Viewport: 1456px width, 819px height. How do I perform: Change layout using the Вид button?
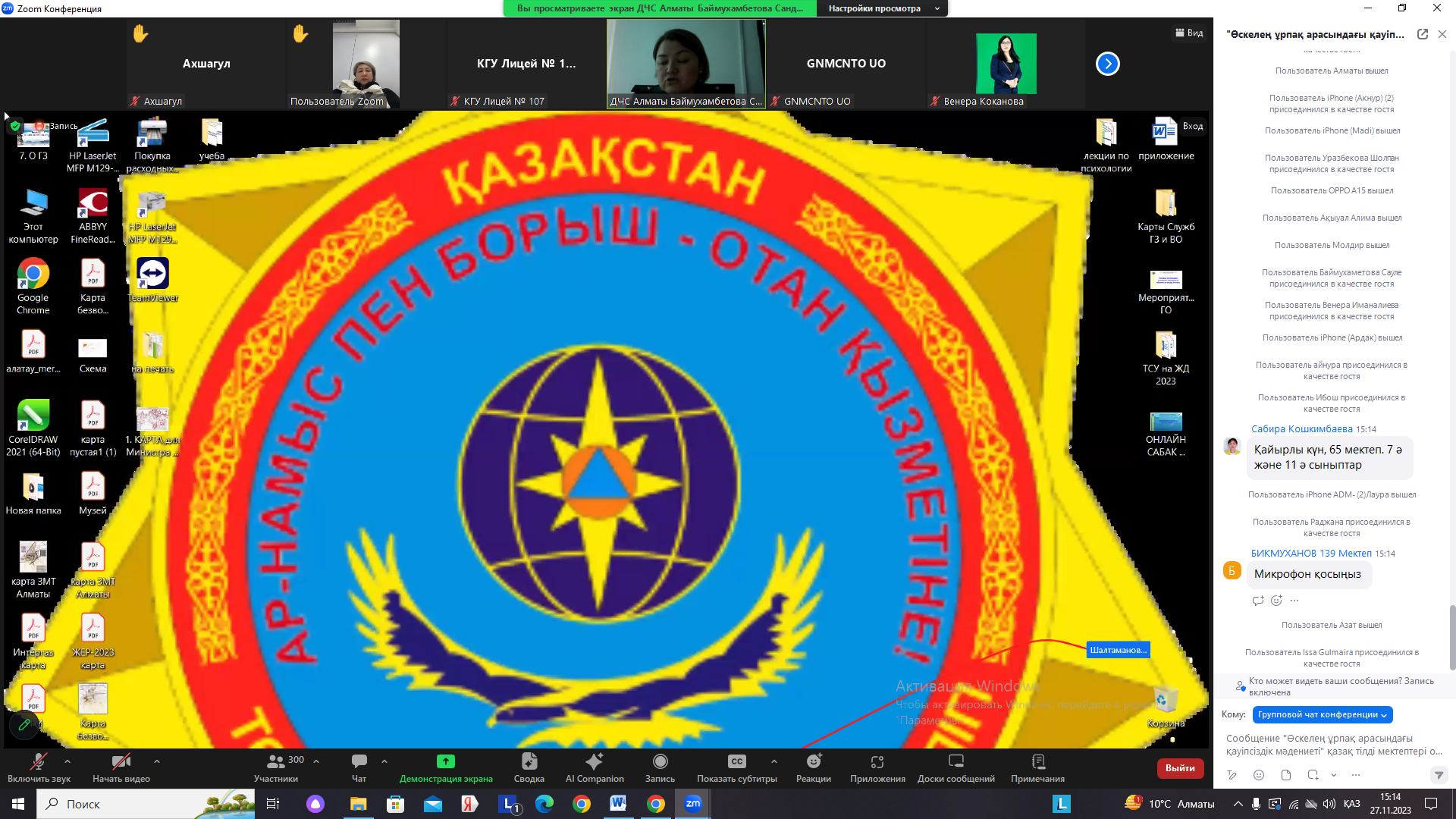point(1190,33)
